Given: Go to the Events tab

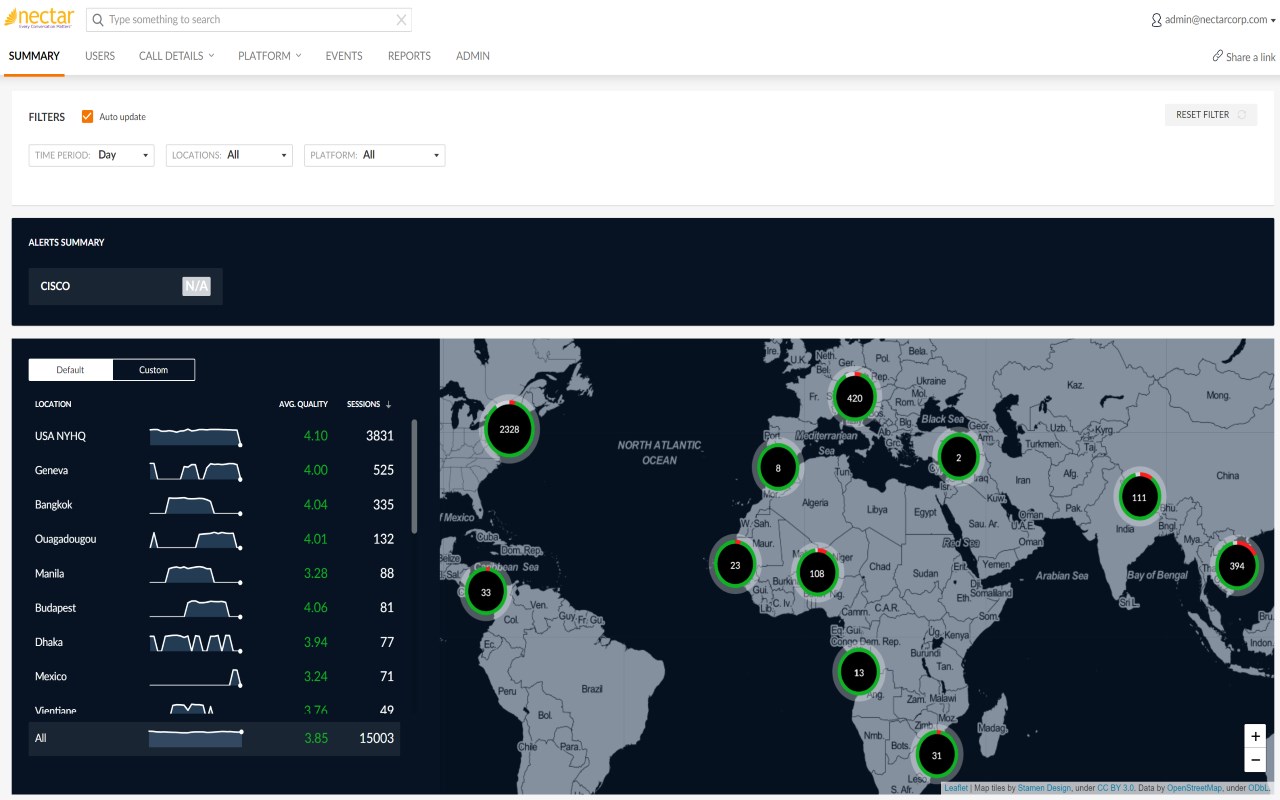Looking at the screenshot, I should pos(344,56).
